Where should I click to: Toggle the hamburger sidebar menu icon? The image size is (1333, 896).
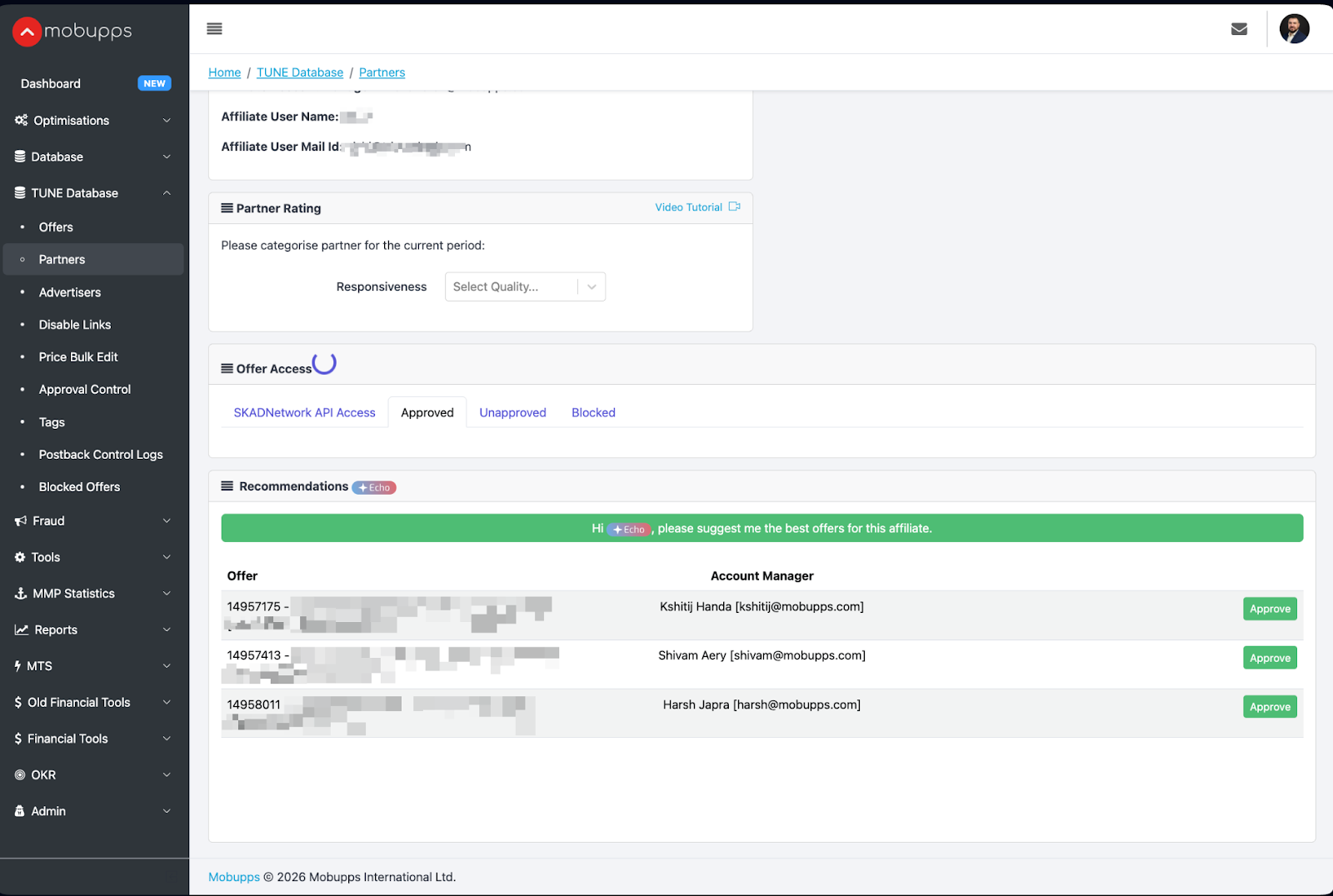[214, 29]
